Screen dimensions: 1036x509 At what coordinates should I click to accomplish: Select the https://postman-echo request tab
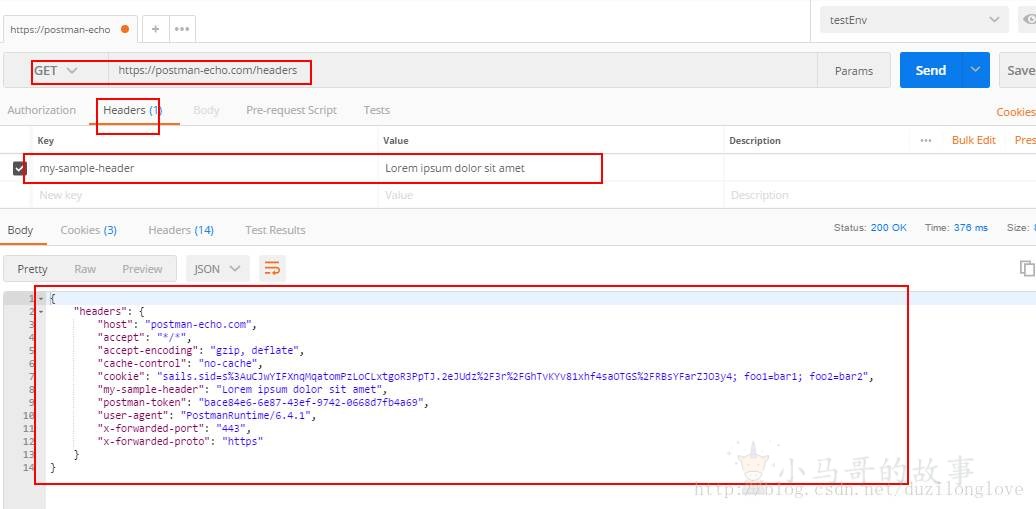[x=69, y=29]
